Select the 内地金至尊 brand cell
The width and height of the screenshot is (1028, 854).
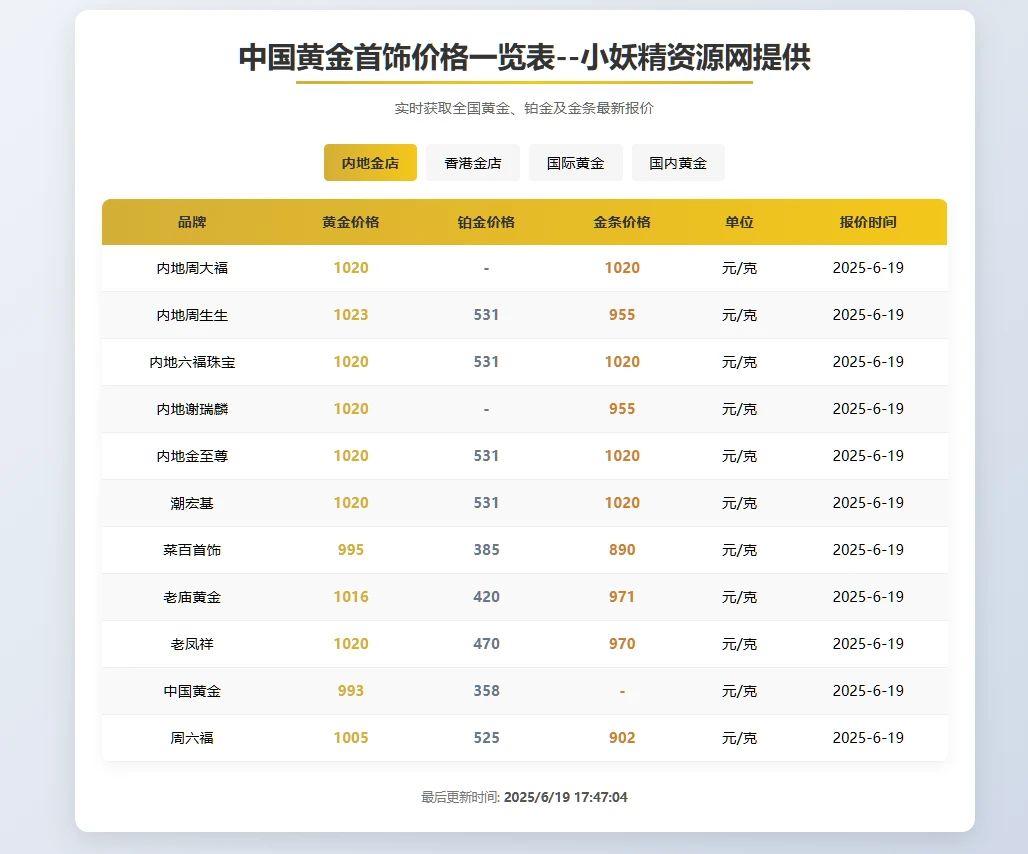tap(192, 456)
